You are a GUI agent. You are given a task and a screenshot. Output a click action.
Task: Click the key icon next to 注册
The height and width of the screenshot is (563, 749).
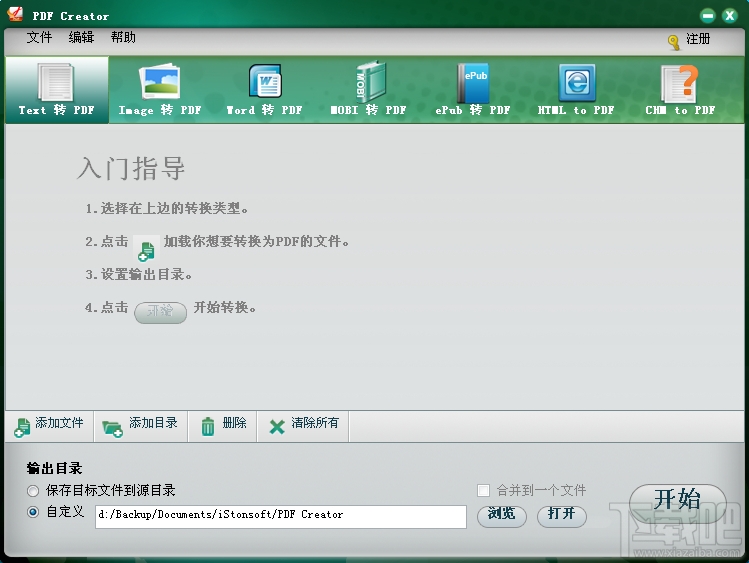674,42
